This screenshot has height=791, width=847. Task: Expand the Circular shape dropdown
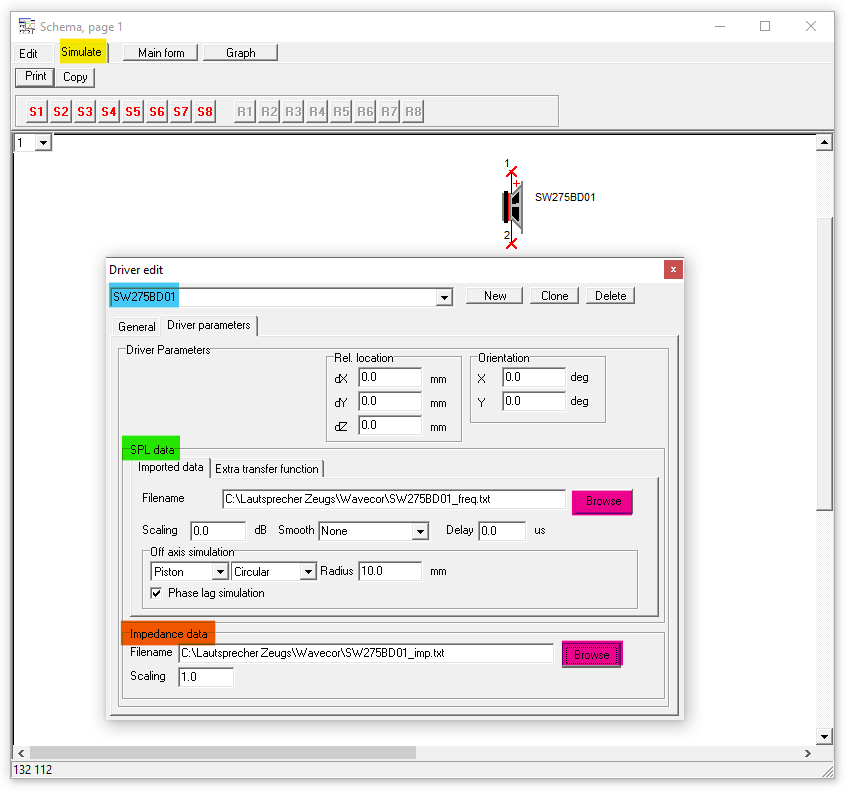[307, 572]
